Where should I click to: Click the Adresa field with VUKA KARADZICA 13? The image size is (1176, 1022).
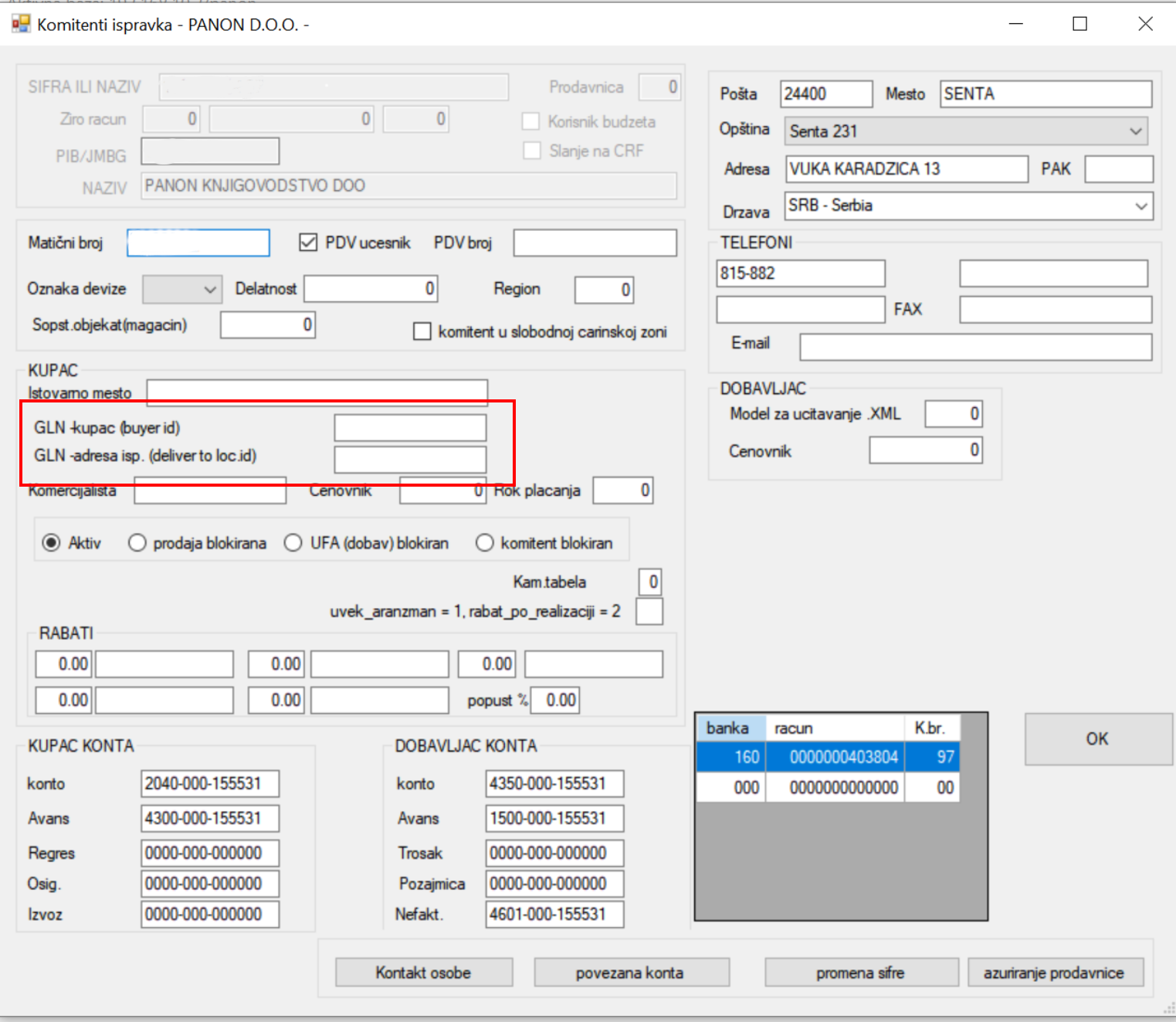907,169
